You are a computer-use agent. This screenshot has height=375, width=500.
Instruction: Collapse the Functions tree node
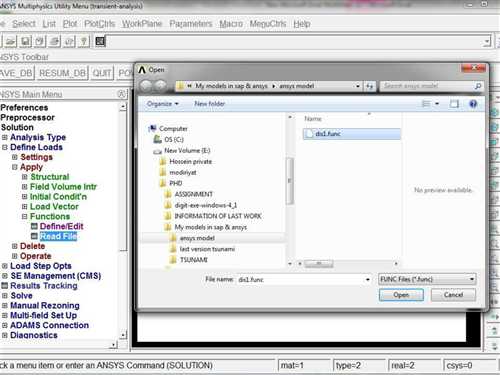coord(25,216)
